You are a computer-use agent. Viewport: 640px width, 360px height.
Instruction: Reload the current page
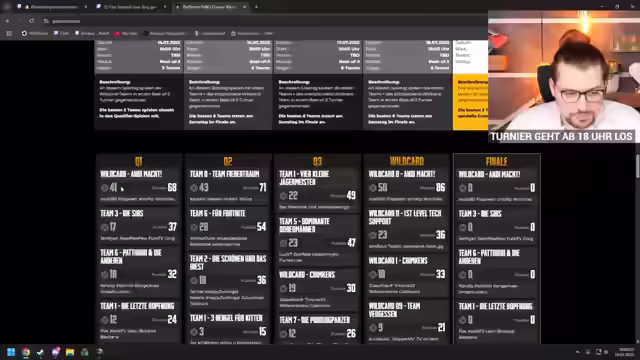tap(31, 21)
